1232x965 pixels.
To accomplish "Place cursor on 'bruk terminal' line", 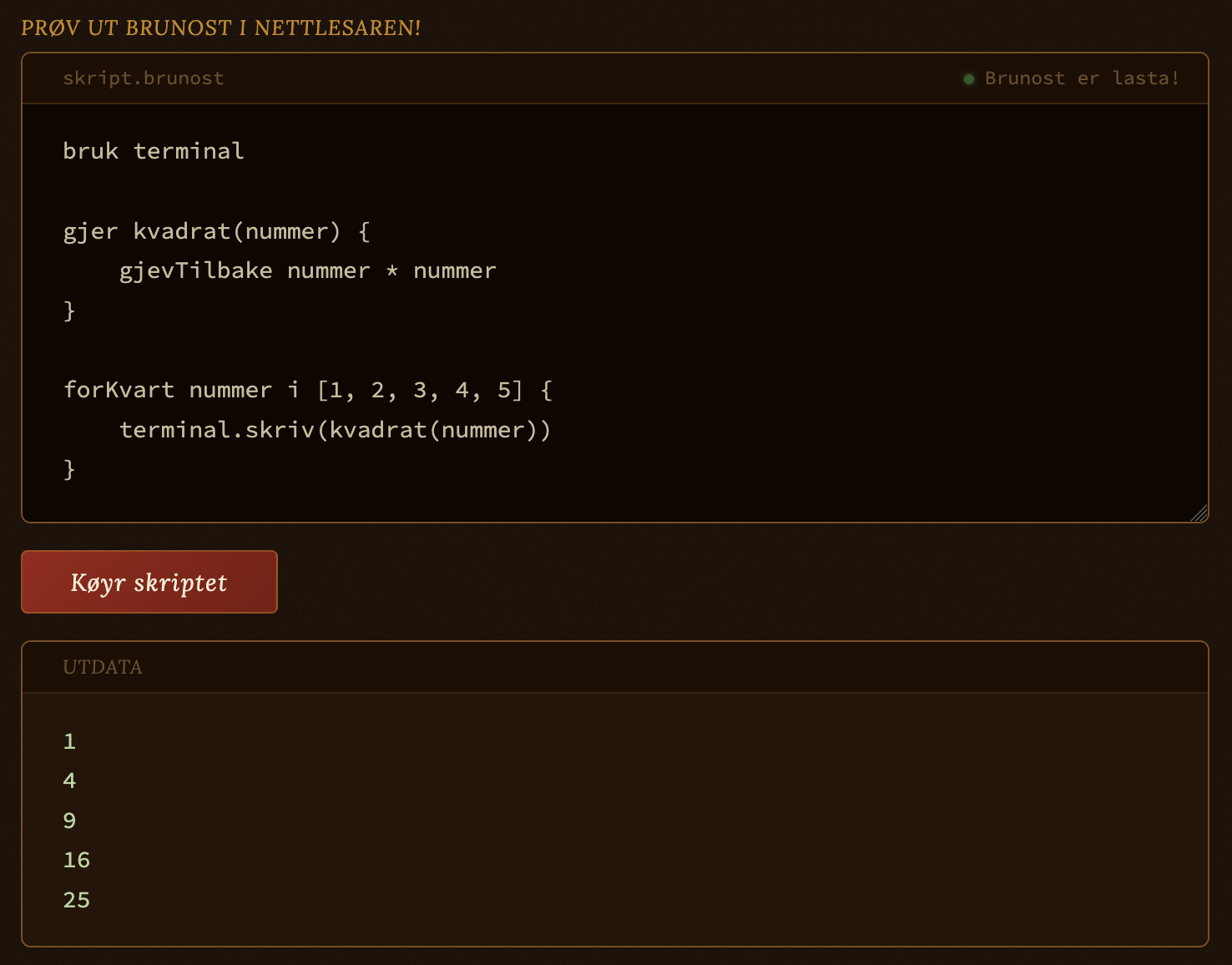I will (154, 151).
